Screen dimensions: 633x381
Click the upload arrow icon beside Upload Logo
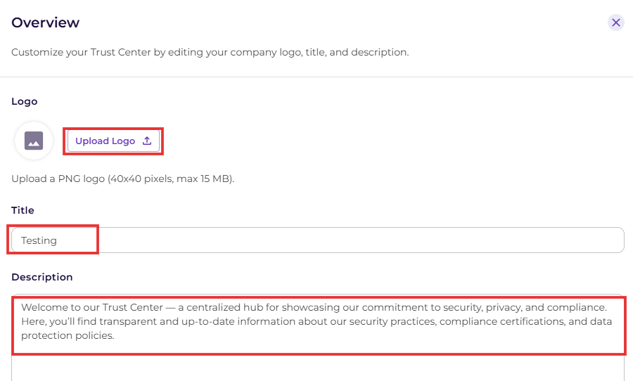tap(147, 141)
